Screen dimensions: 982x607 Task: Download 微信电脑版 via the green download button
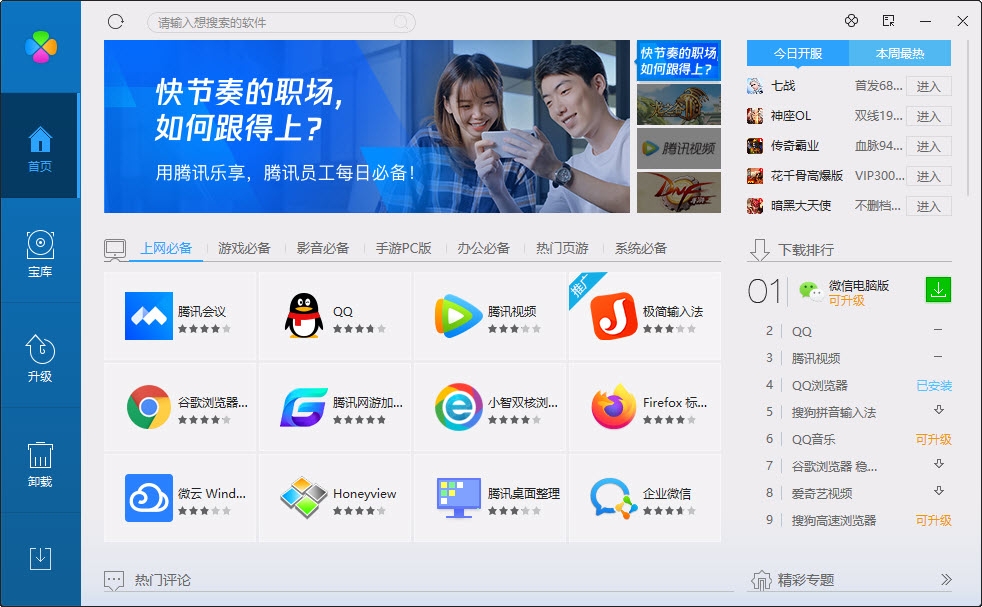point(937,291)
